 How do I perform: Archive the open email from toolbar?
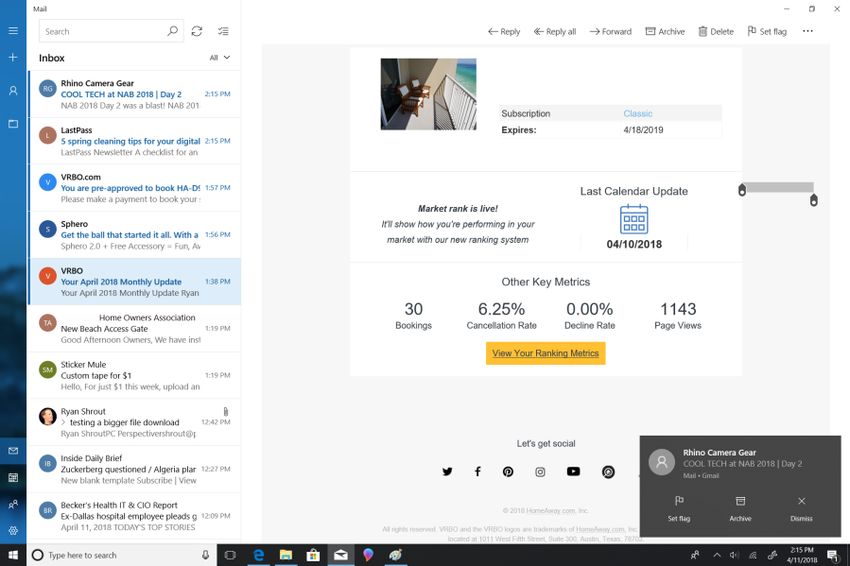[665, 31]
